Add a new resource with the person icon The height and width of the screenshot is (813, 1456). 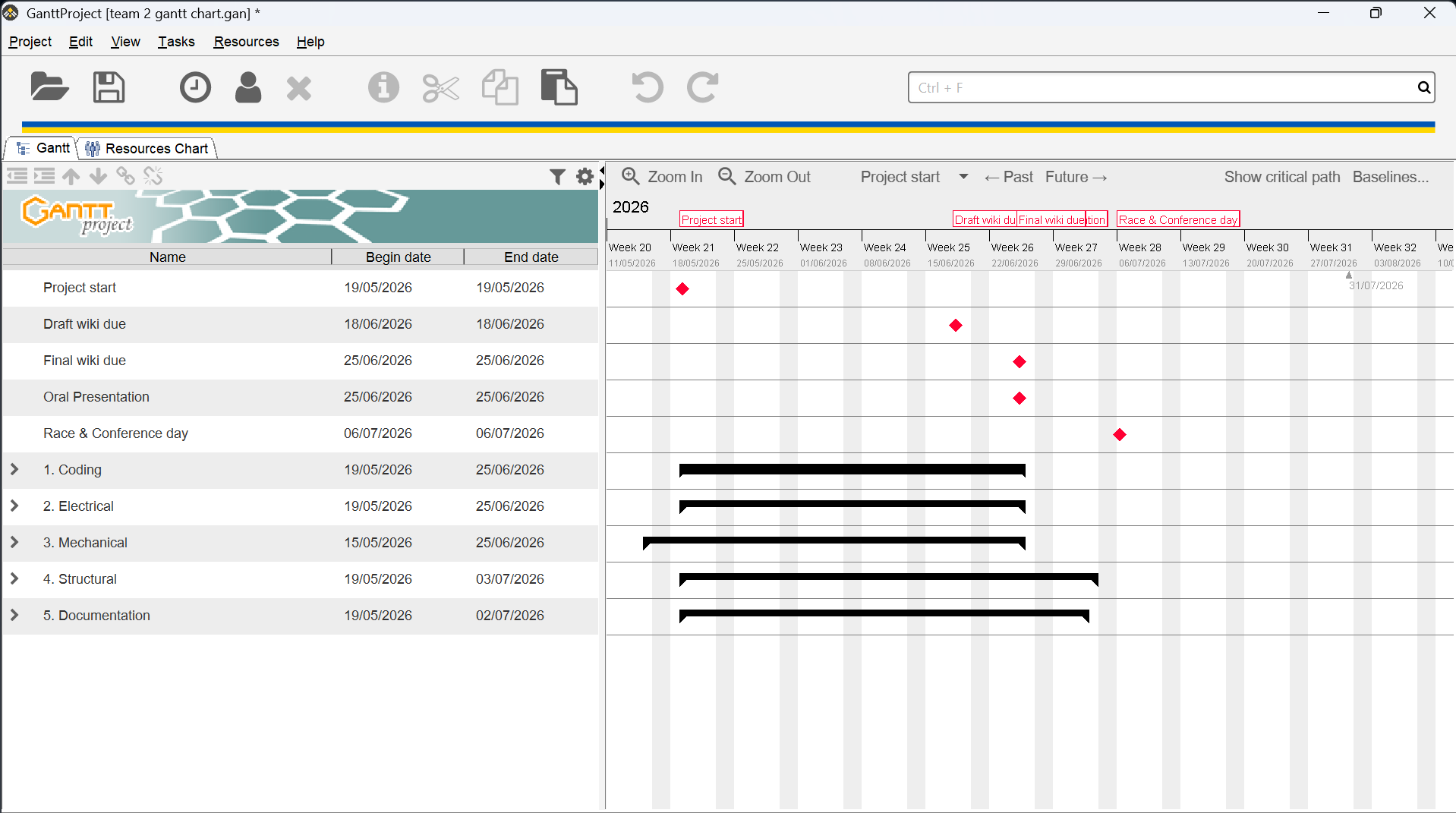[248, 87]
